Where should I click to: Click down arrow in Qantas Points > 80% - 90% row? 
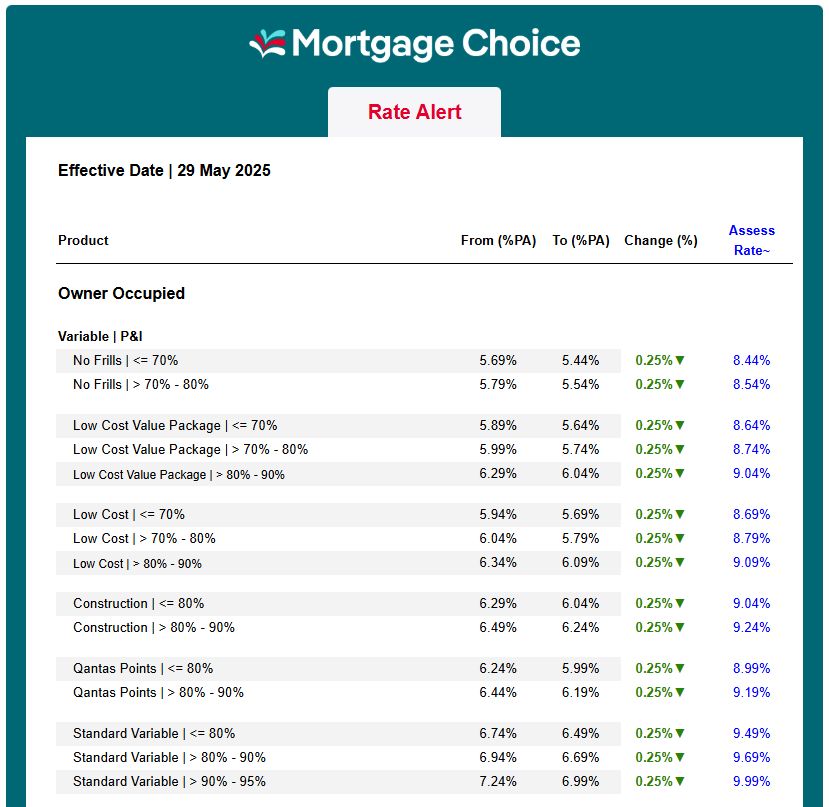coord(680,693)
